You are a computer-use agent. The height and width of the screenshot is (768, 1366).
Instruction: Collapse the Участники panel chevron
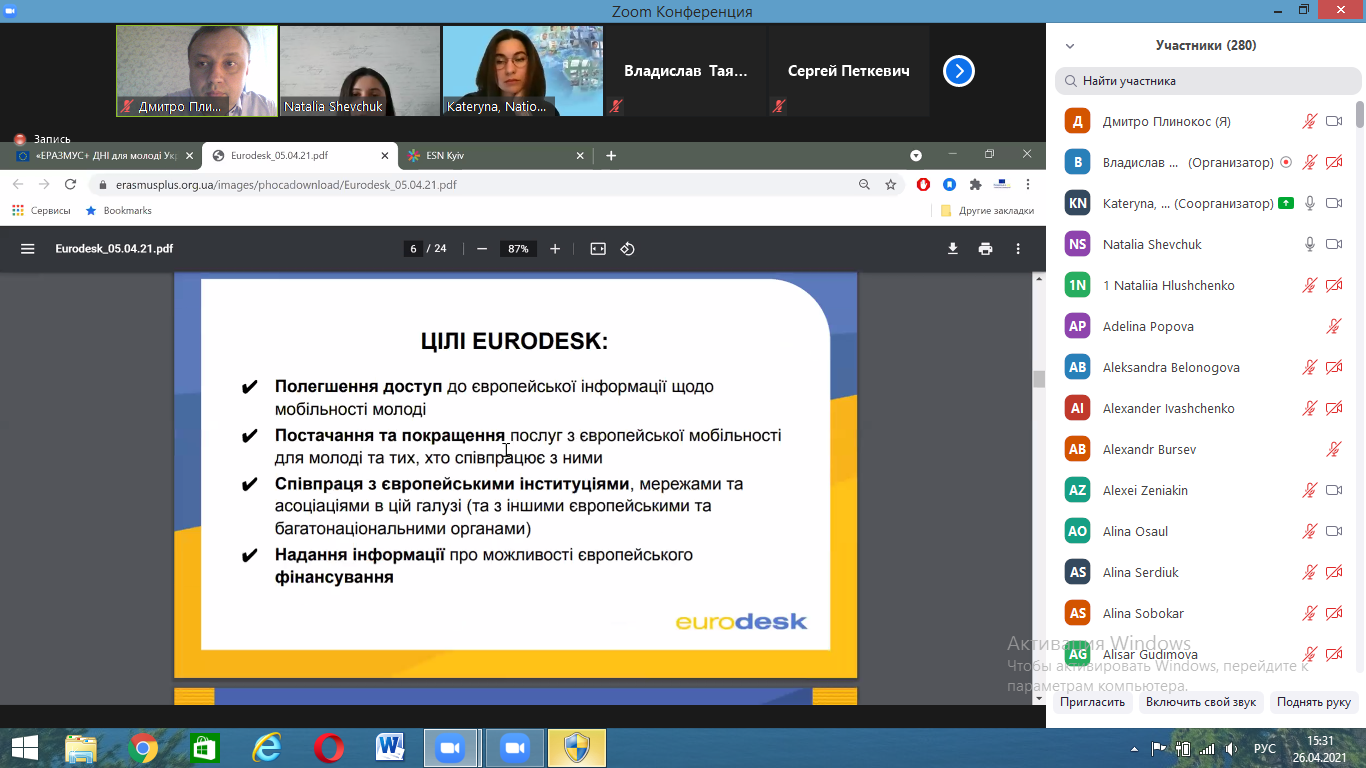click(x=1070, y=46)
